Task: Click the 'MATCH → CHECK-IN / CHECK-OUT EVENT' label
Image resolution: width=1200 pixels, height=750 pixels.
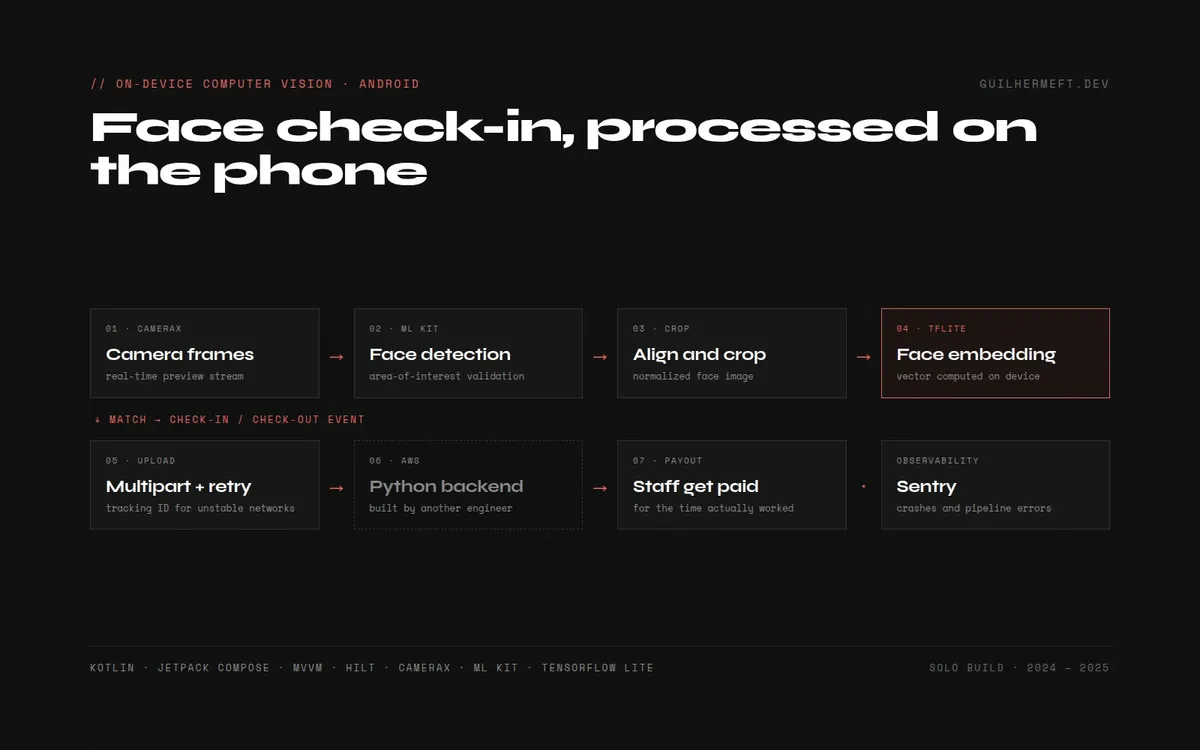Action: click(237, 420)
